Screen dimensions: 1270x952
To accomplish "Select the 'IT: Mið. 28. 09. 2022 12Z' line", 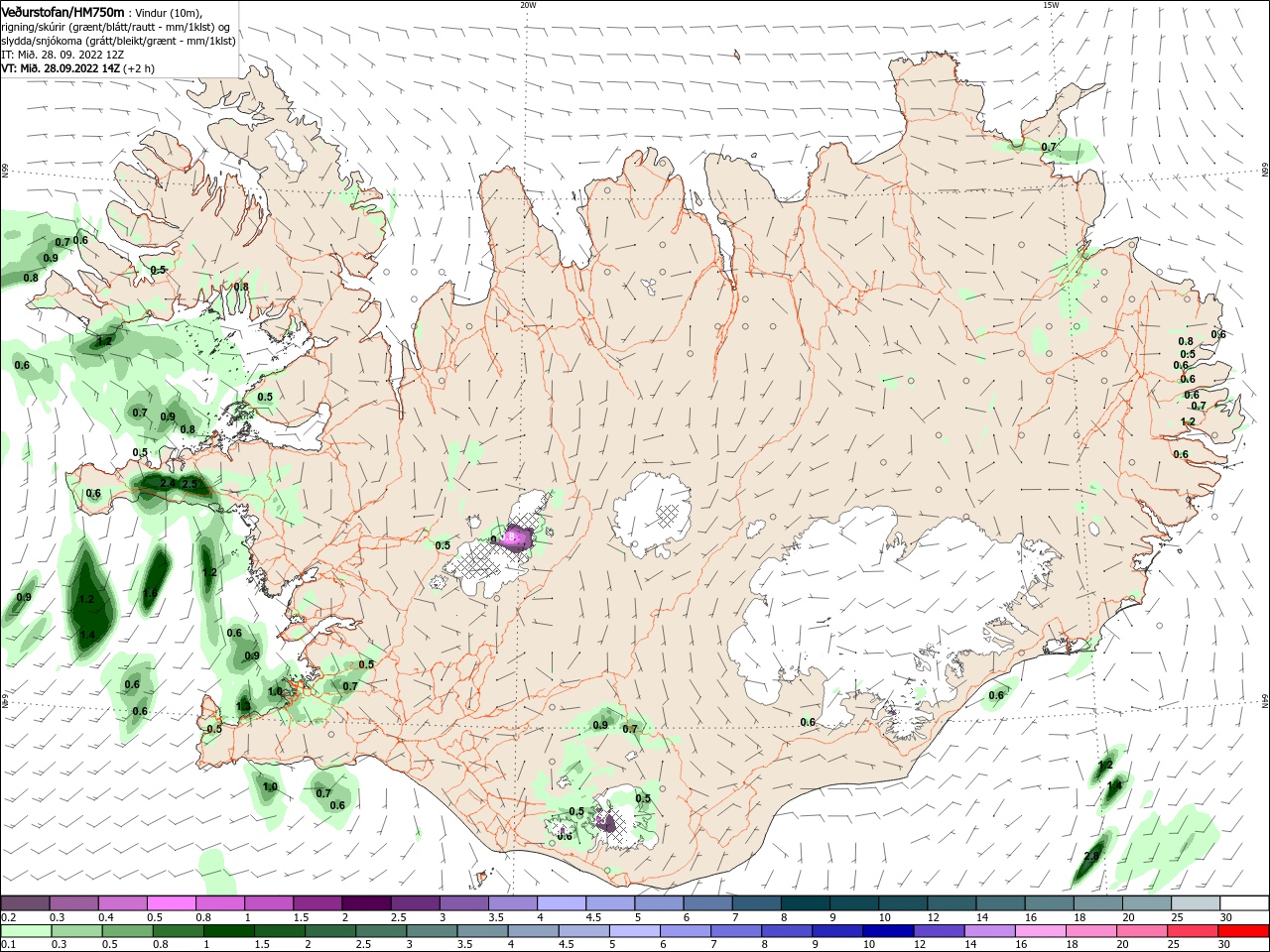I will (x=62, y=55).
